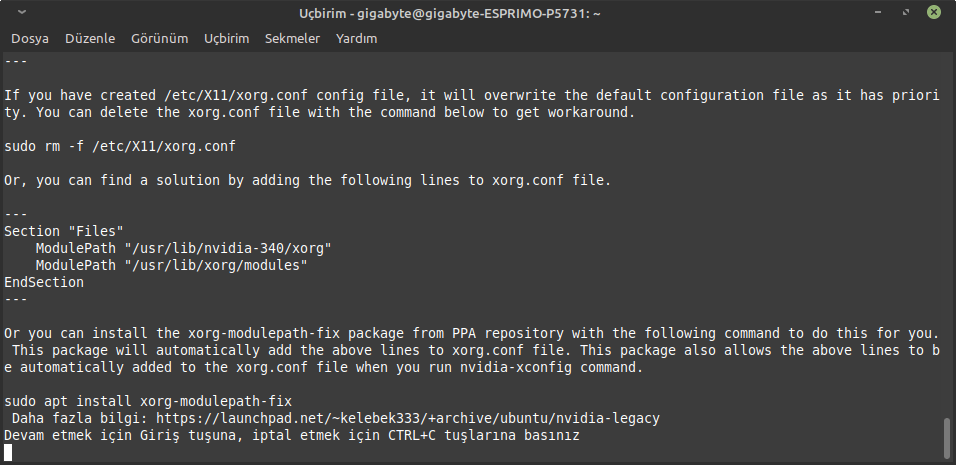The width and height of the screenshot is (956, 465).
Task: Click the "sudo rm -f /etc/X11/xorg.conf" command line
Action: [x=119, y=146]
